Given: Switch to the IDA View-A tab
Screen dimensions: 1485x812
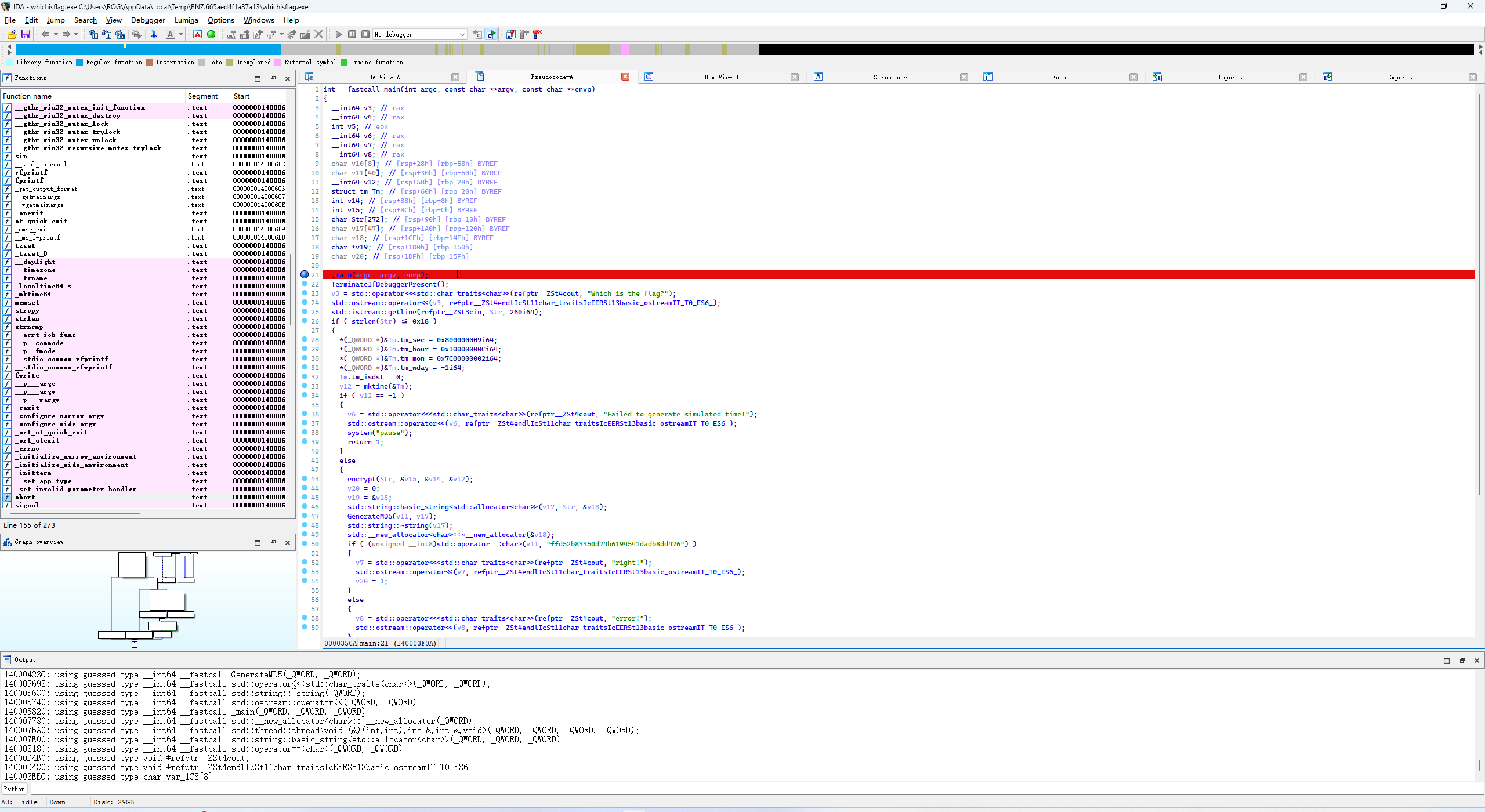Looking at the screenshot, I should pos(382,77).
